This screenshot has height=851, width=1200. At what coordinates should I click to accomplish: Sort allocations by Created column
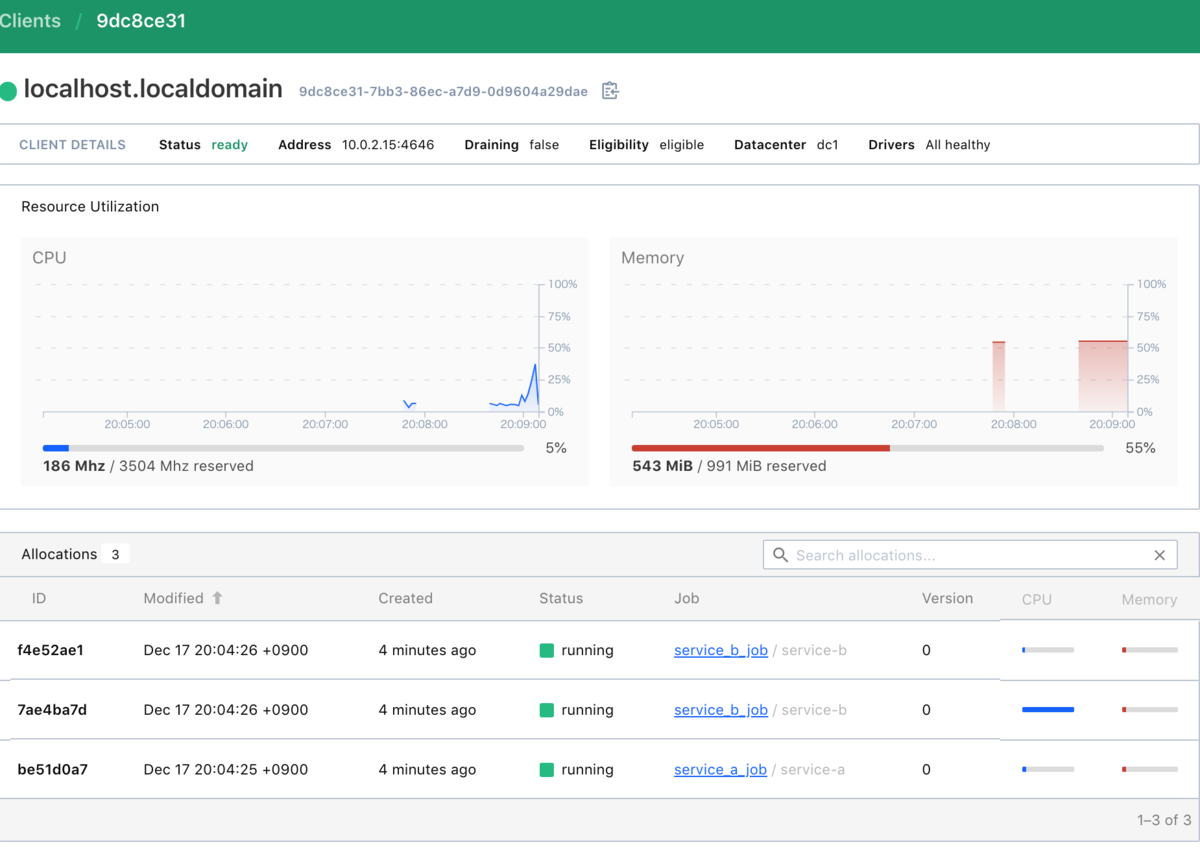pyautogui.click(x=405, y=598)
